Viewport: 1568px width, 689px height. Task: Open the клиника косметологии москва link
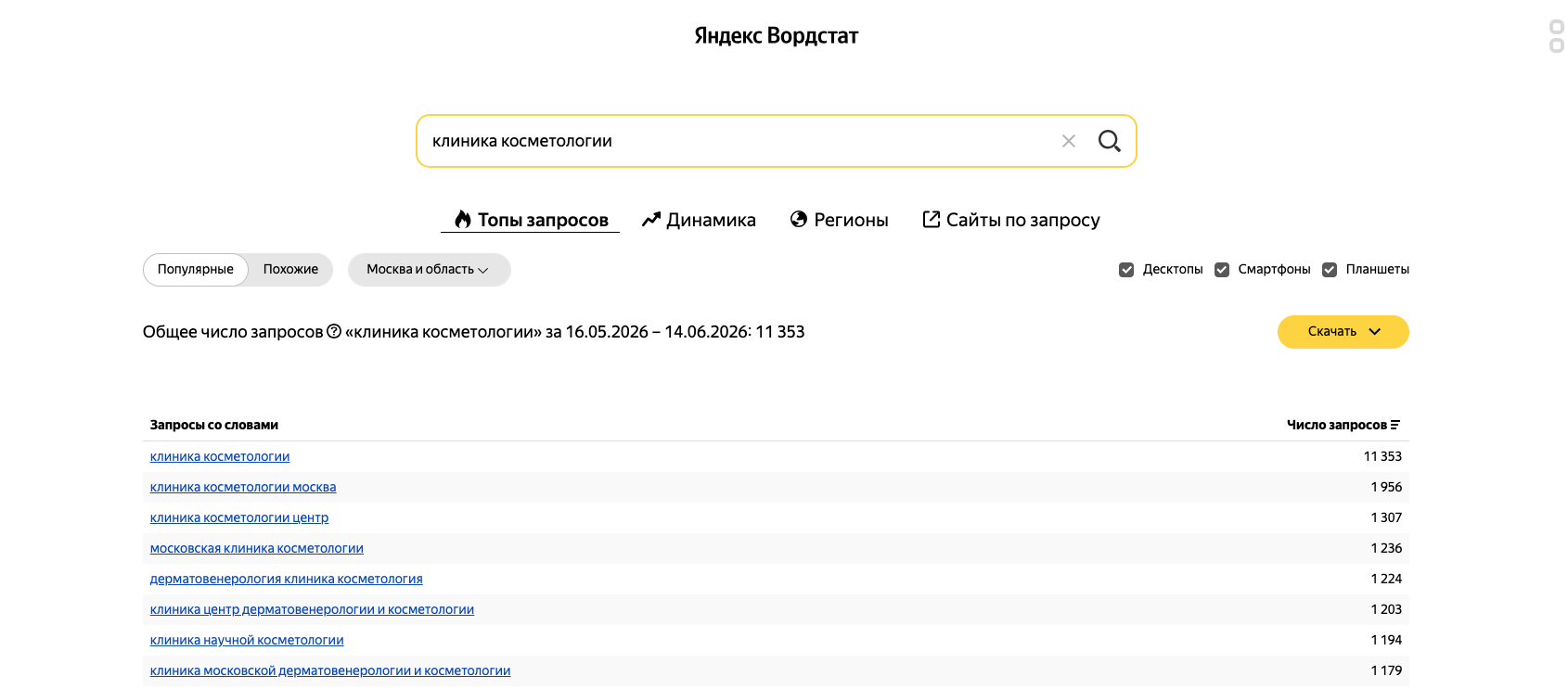pyautogui.click(x=243, y=487)
